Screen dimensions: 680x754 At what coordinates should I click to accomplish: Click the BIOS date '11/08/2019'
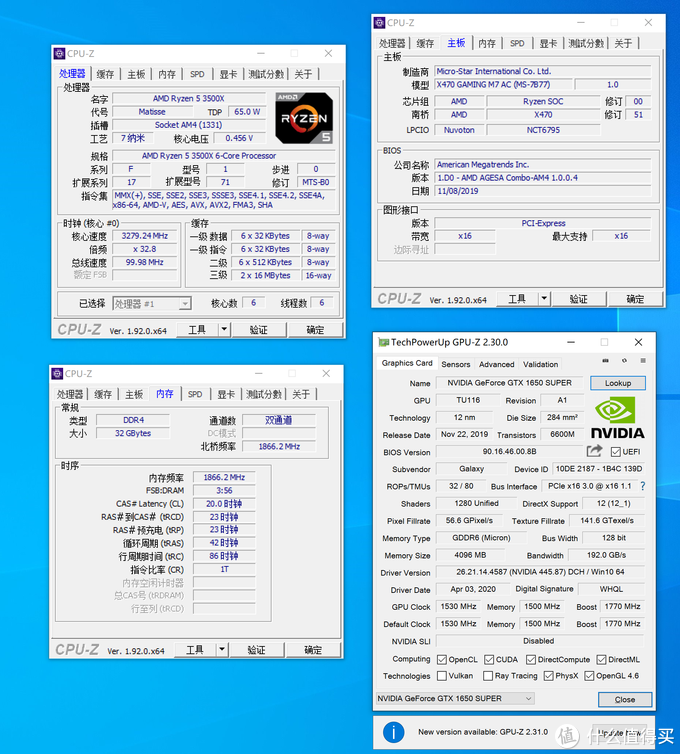click(543, 191)
